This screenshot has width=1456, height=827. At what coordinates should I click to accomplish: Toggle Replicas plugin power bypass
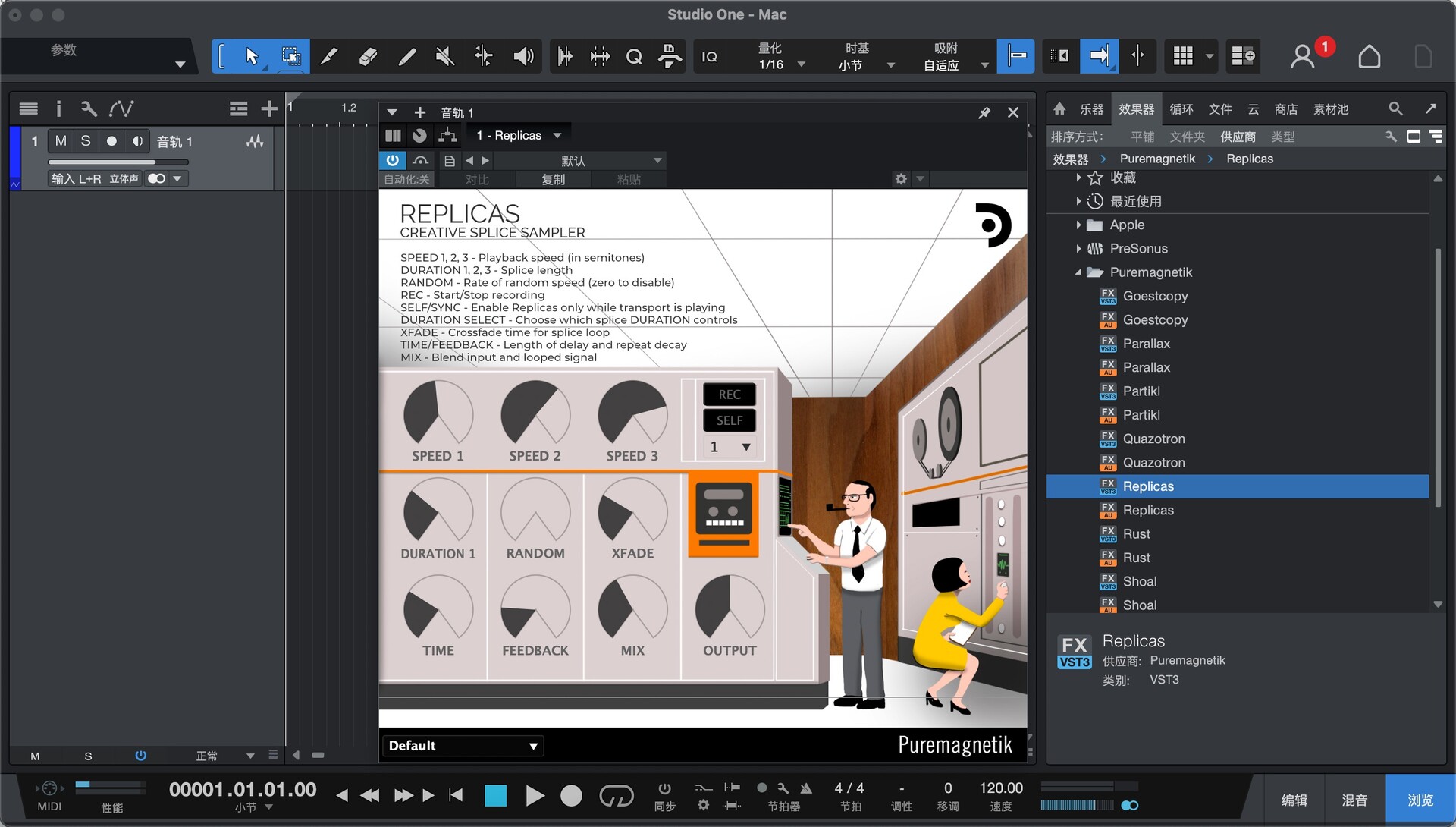pos(392,160)
